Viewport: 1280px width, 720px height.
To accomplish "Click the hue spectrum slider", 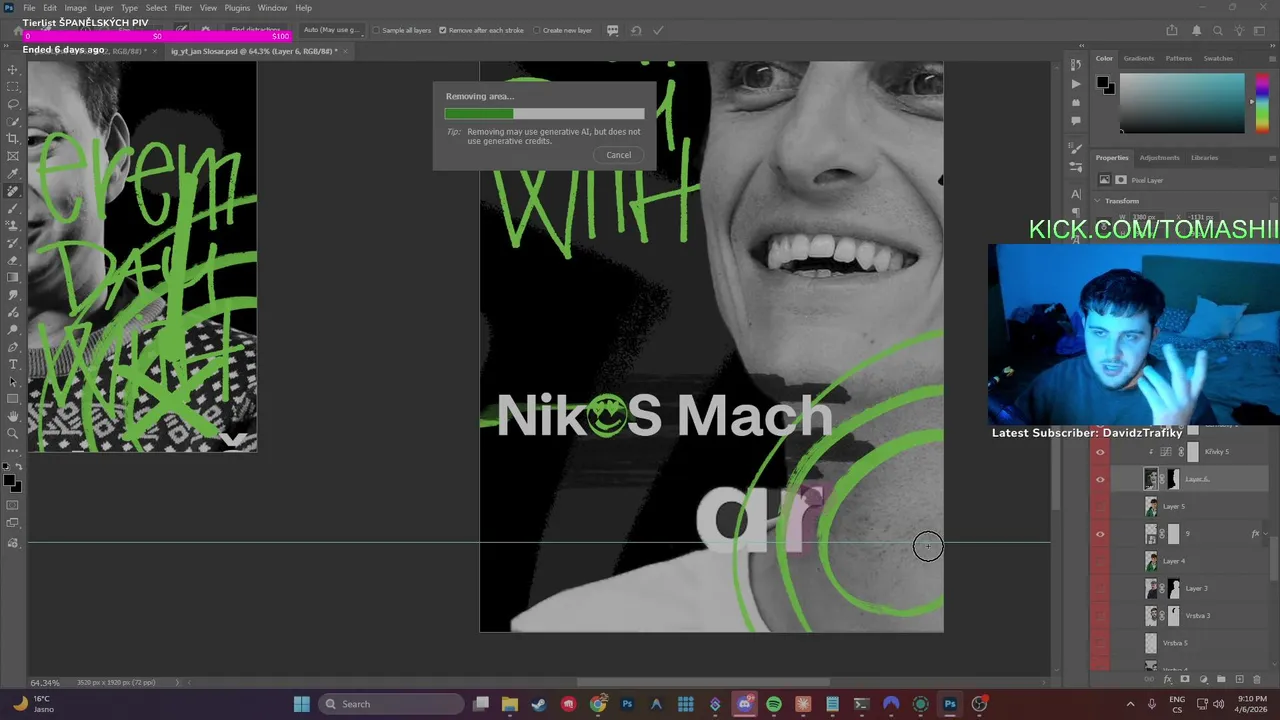I will point(1262,103).
